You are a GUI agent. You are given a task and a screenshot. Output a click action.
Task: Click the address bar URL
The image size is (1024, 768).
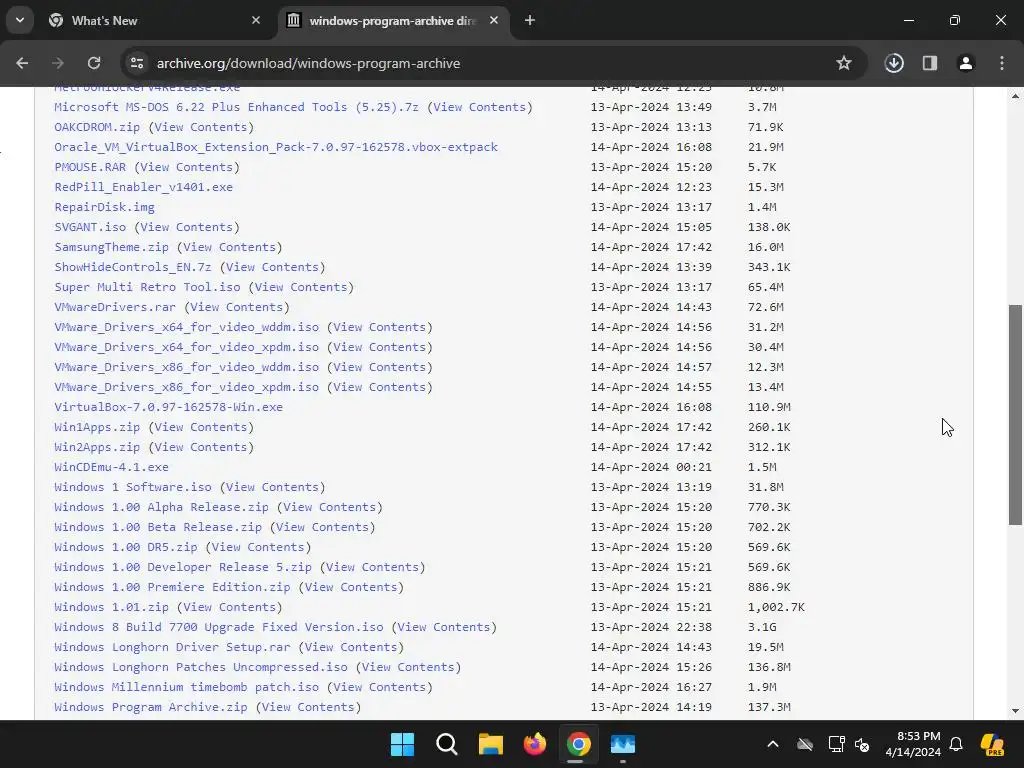click(x=308, y=63)
